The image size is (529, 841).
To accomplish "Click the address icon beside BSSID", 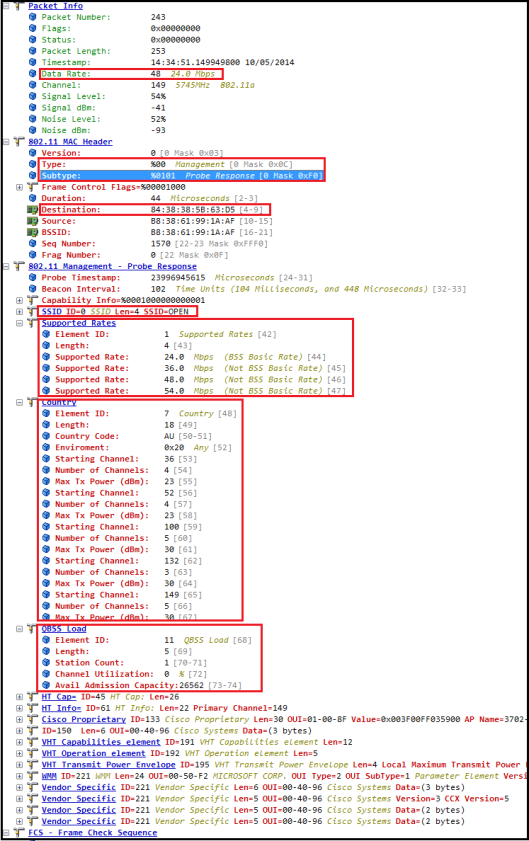I will pos(32,233).
